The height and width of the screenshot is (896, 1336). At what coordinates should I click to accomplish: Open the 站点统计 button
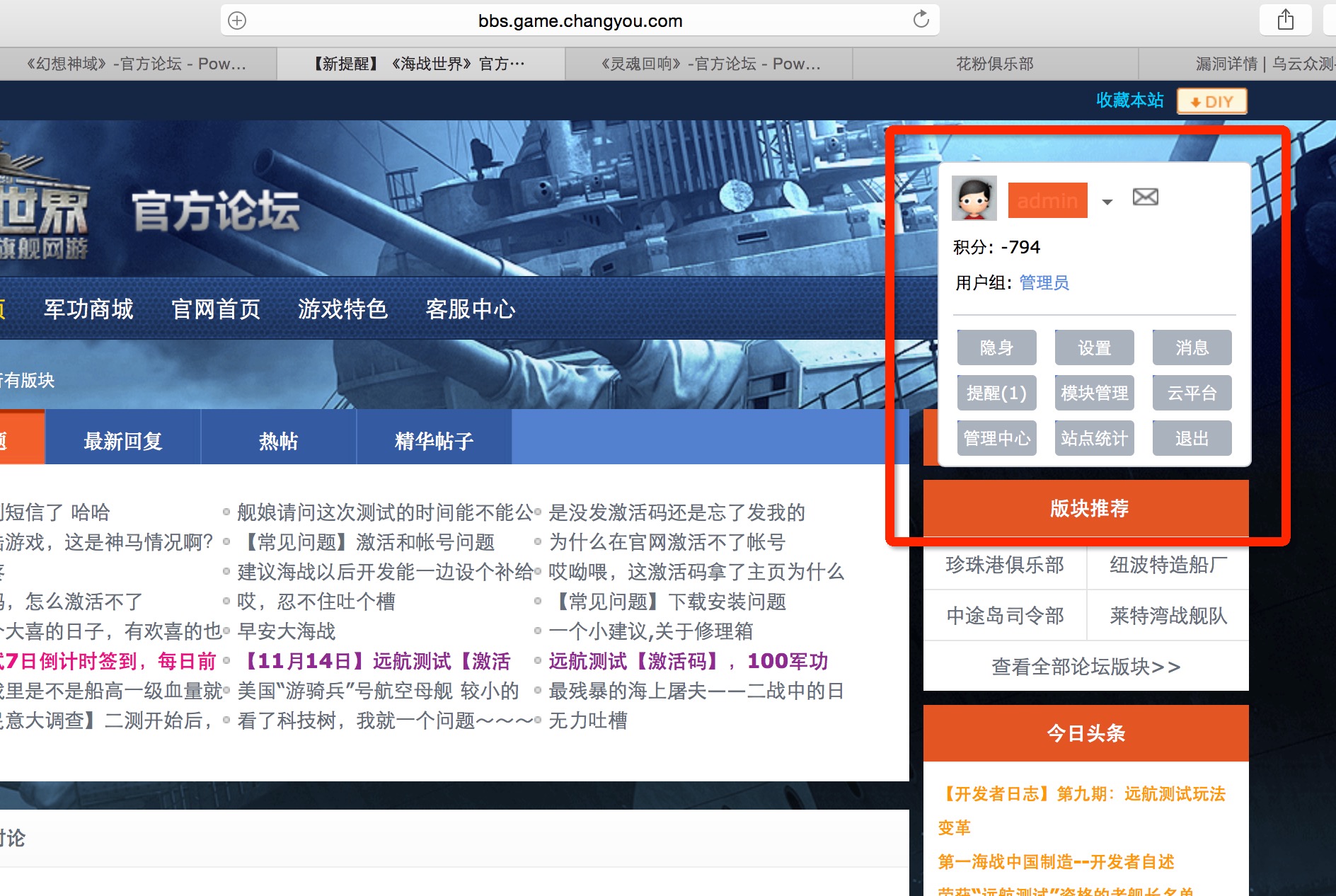(x=1095, y=438)
